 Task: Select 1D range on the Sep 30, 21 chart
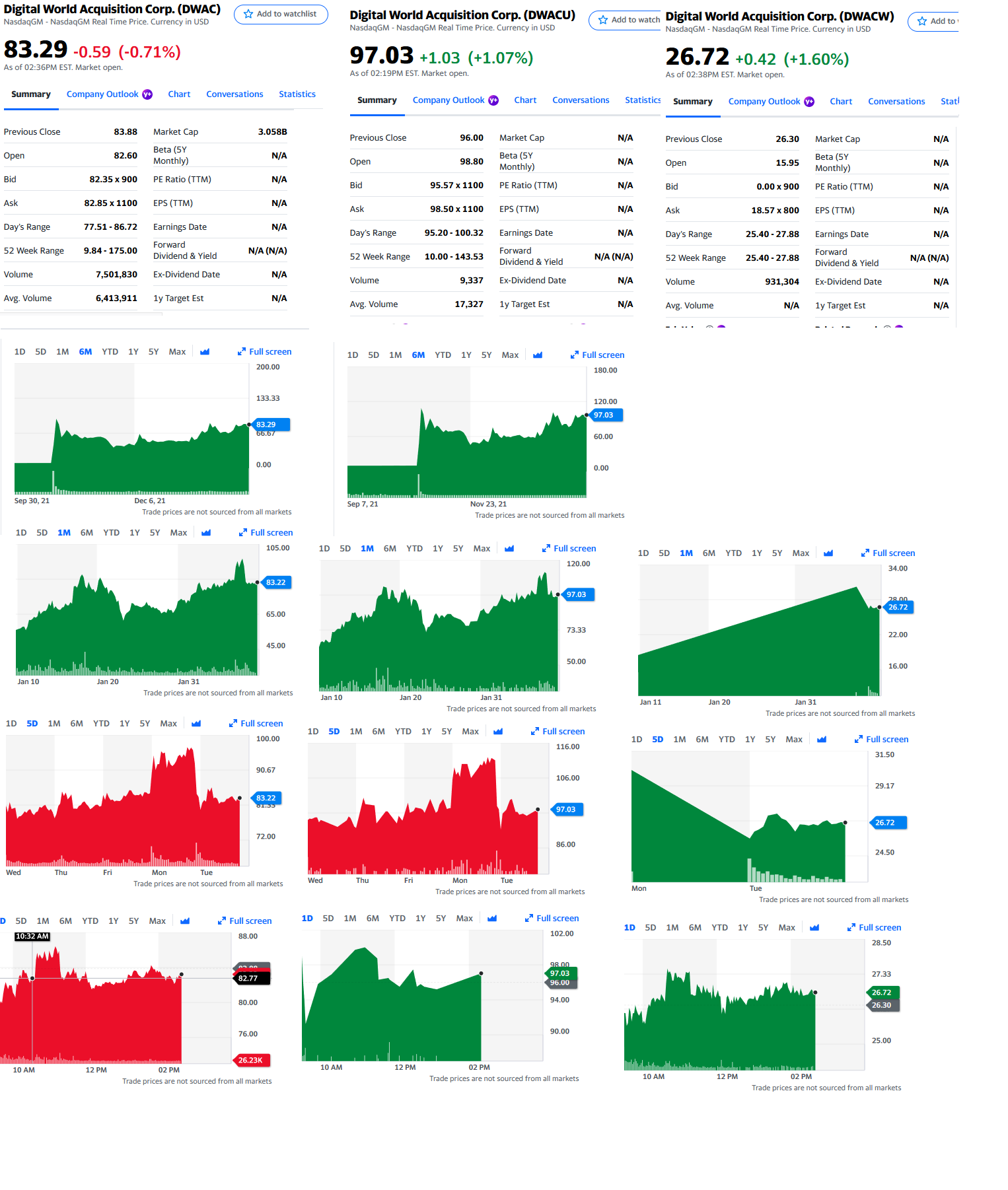20,352
